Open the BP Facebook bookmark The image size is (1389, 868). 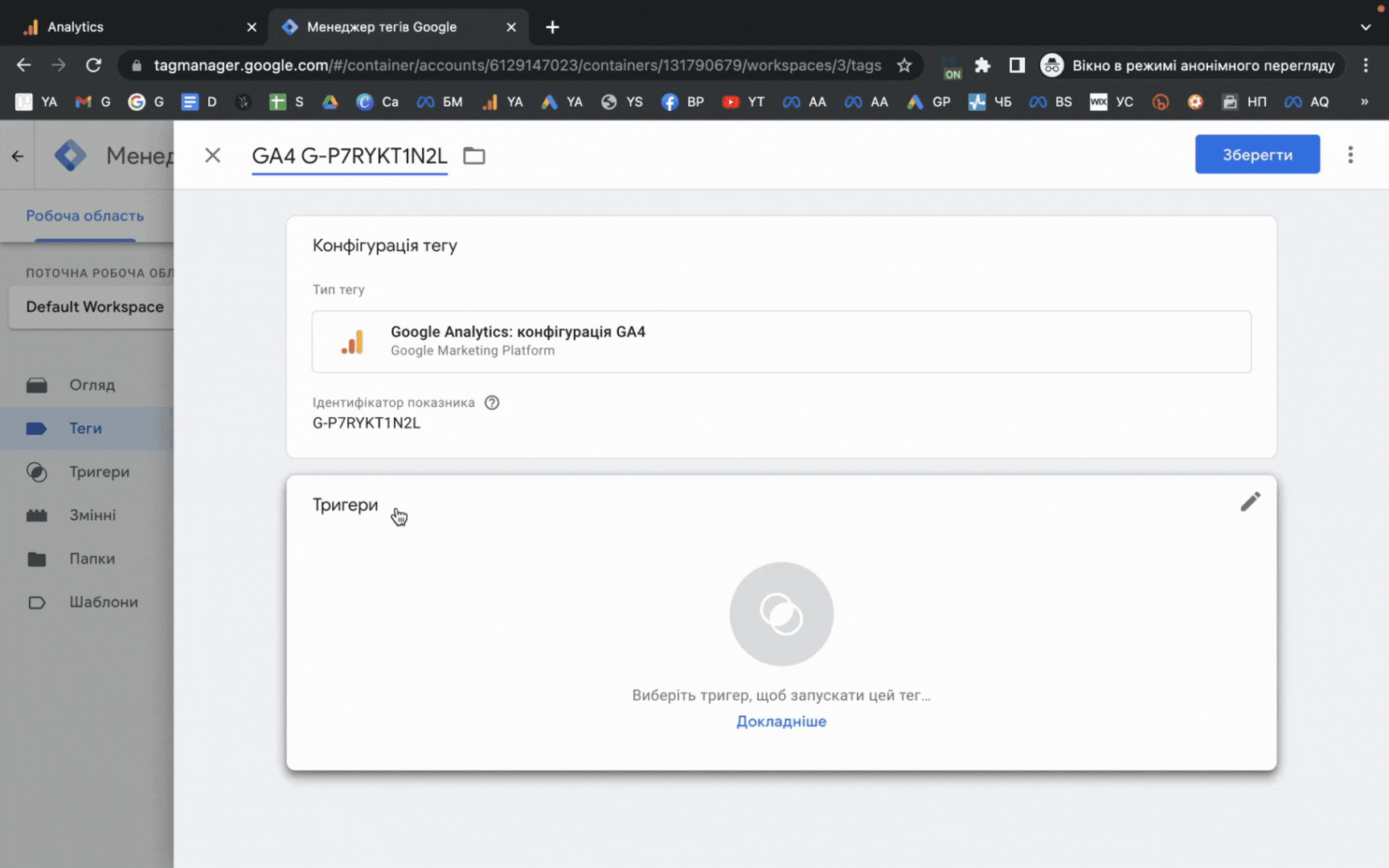682,102
